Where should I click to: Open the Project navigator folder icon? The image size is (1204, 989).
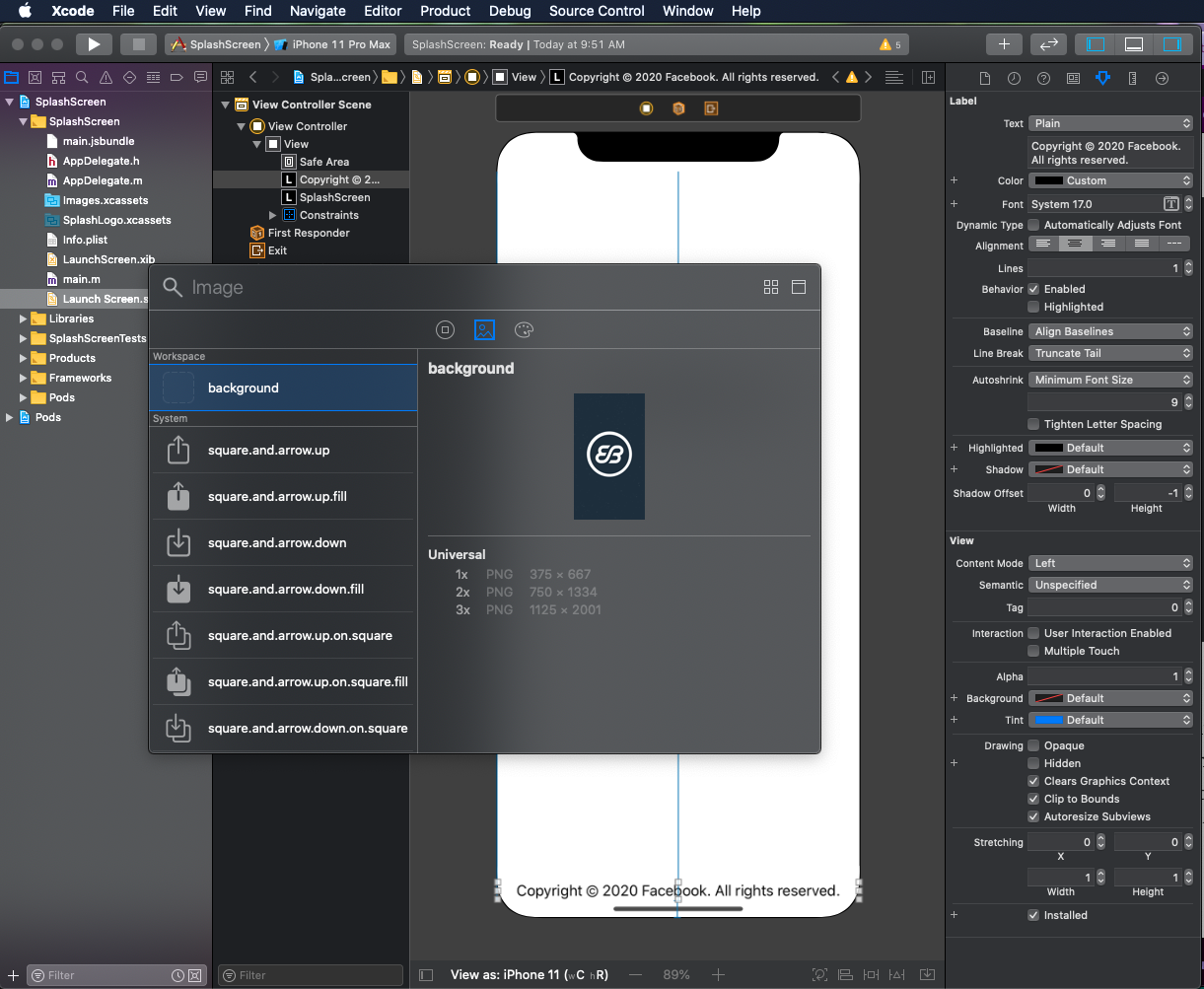12,77
